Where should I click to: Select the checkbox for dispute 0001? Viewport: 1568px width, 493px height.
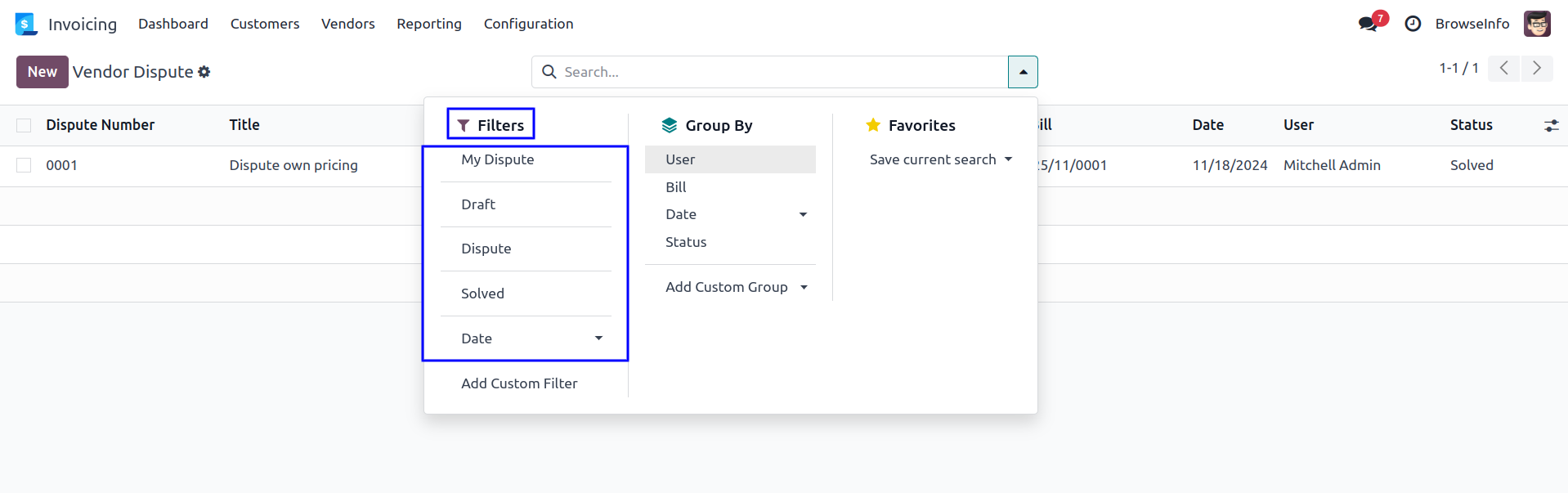24,165
